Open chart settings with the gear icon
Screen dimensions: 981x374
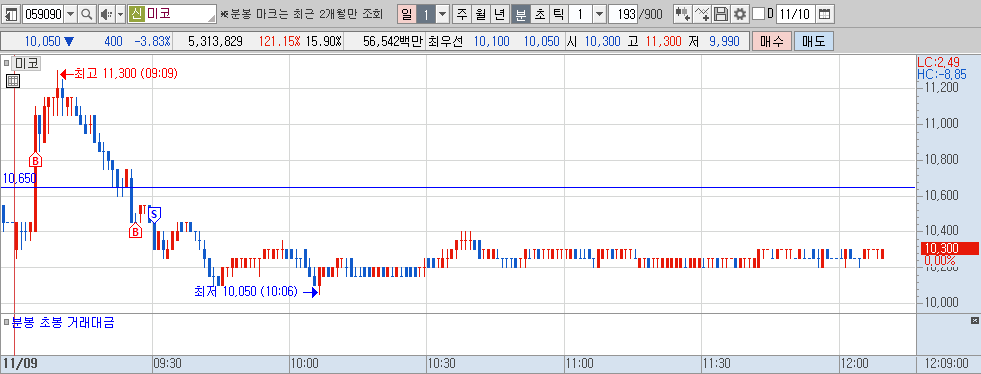[740, 14]
